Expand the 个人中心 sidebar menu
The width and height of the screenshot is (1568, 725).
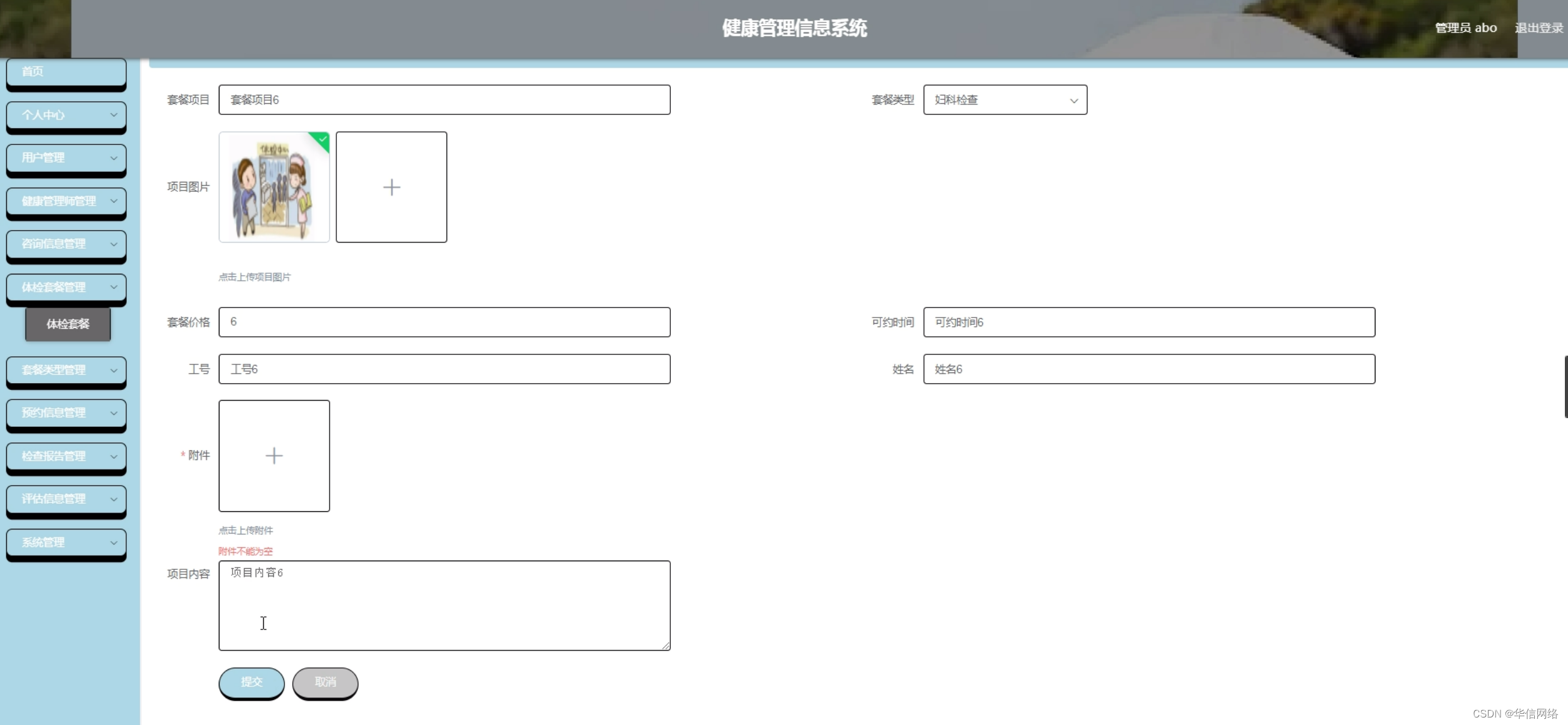point(66,115)
